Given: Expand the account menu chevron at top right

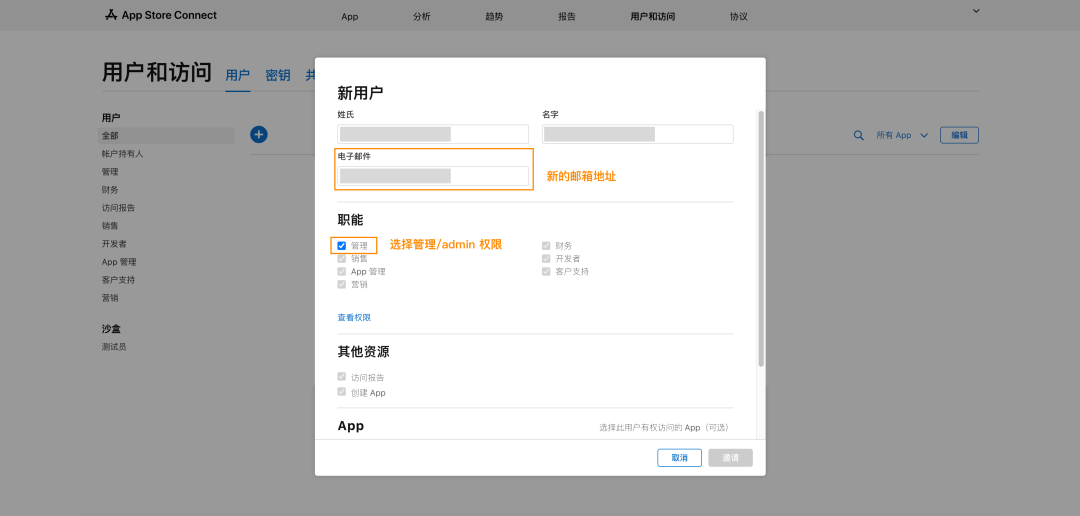Looking at the screenshot, I should 975,10.
